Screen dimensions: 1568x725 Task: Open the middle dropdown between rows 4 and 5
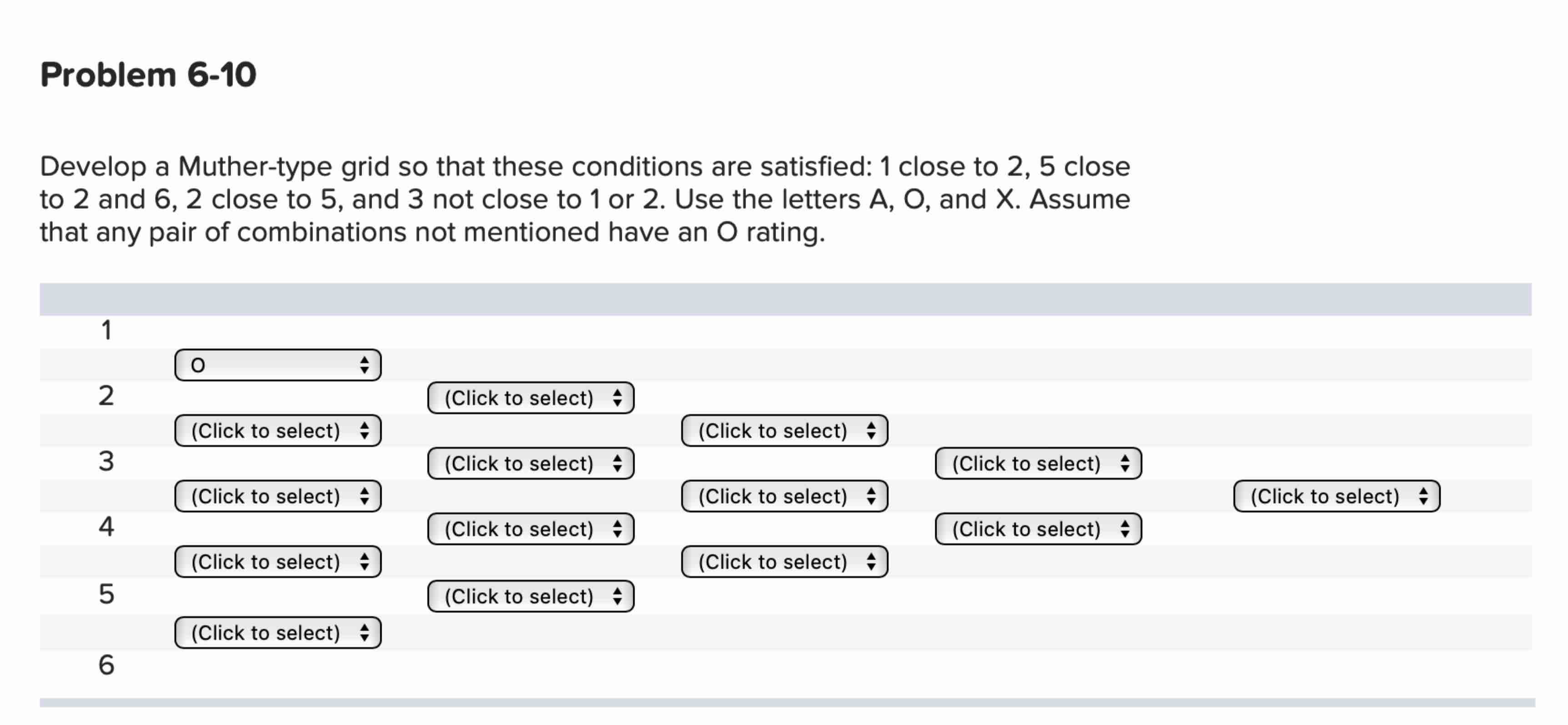(785, 563)
